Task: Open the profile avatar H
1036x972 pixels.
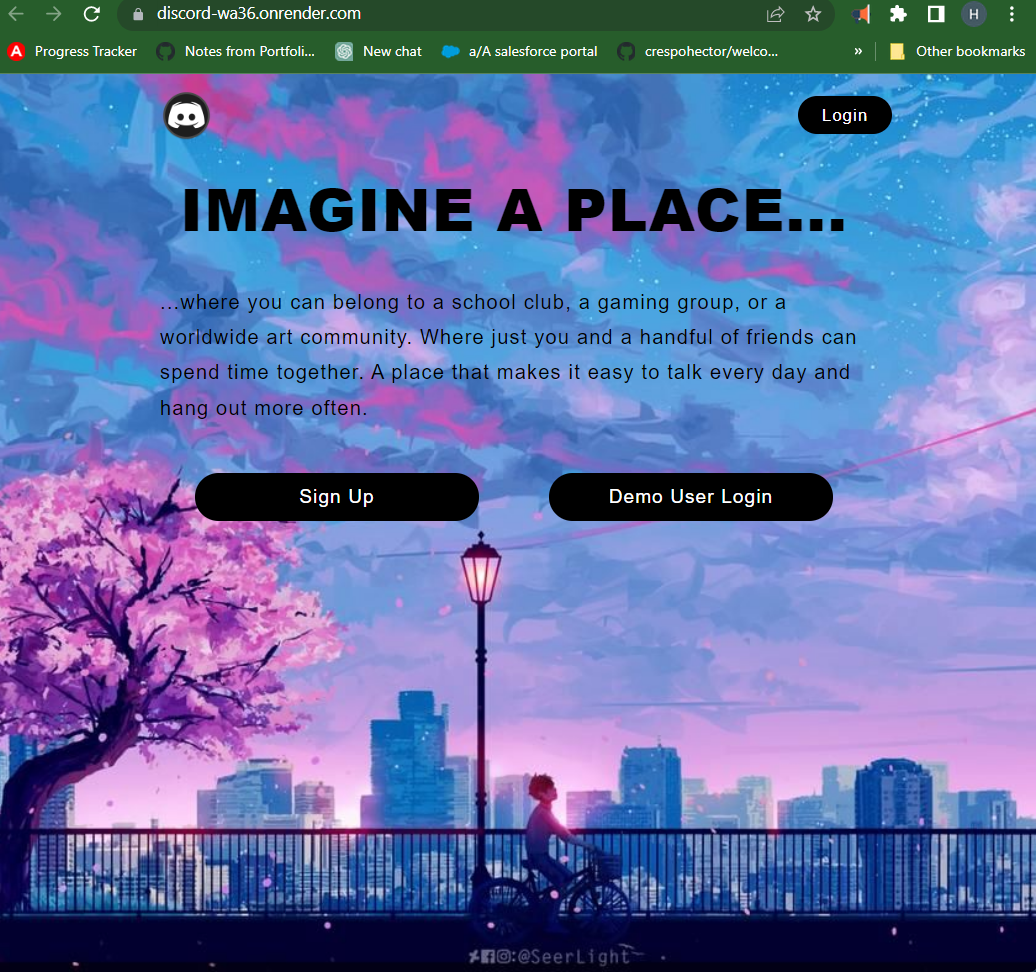Action: tap(973, 14)
